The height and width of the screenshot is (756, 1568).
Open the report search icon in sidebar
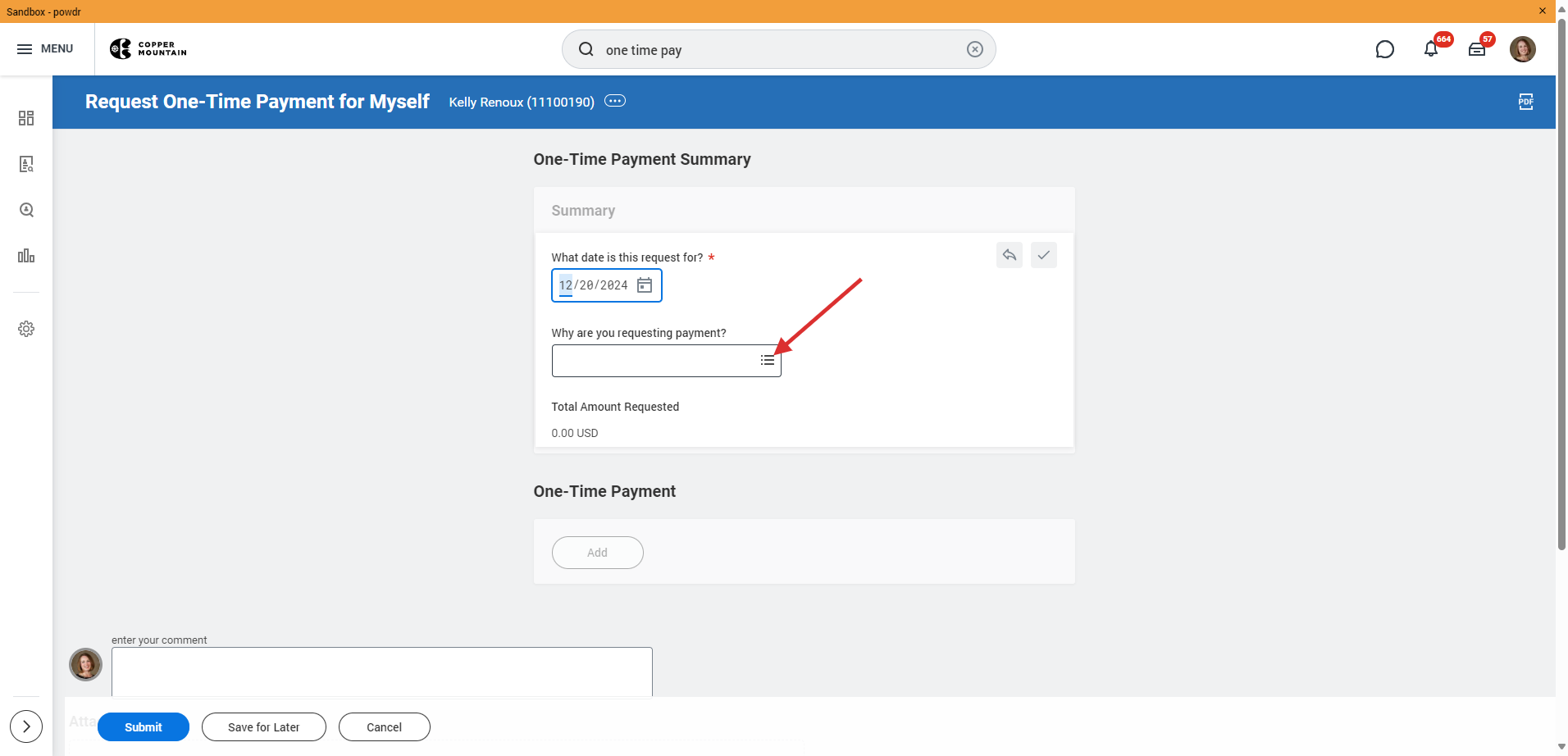(x=26, y=164)
